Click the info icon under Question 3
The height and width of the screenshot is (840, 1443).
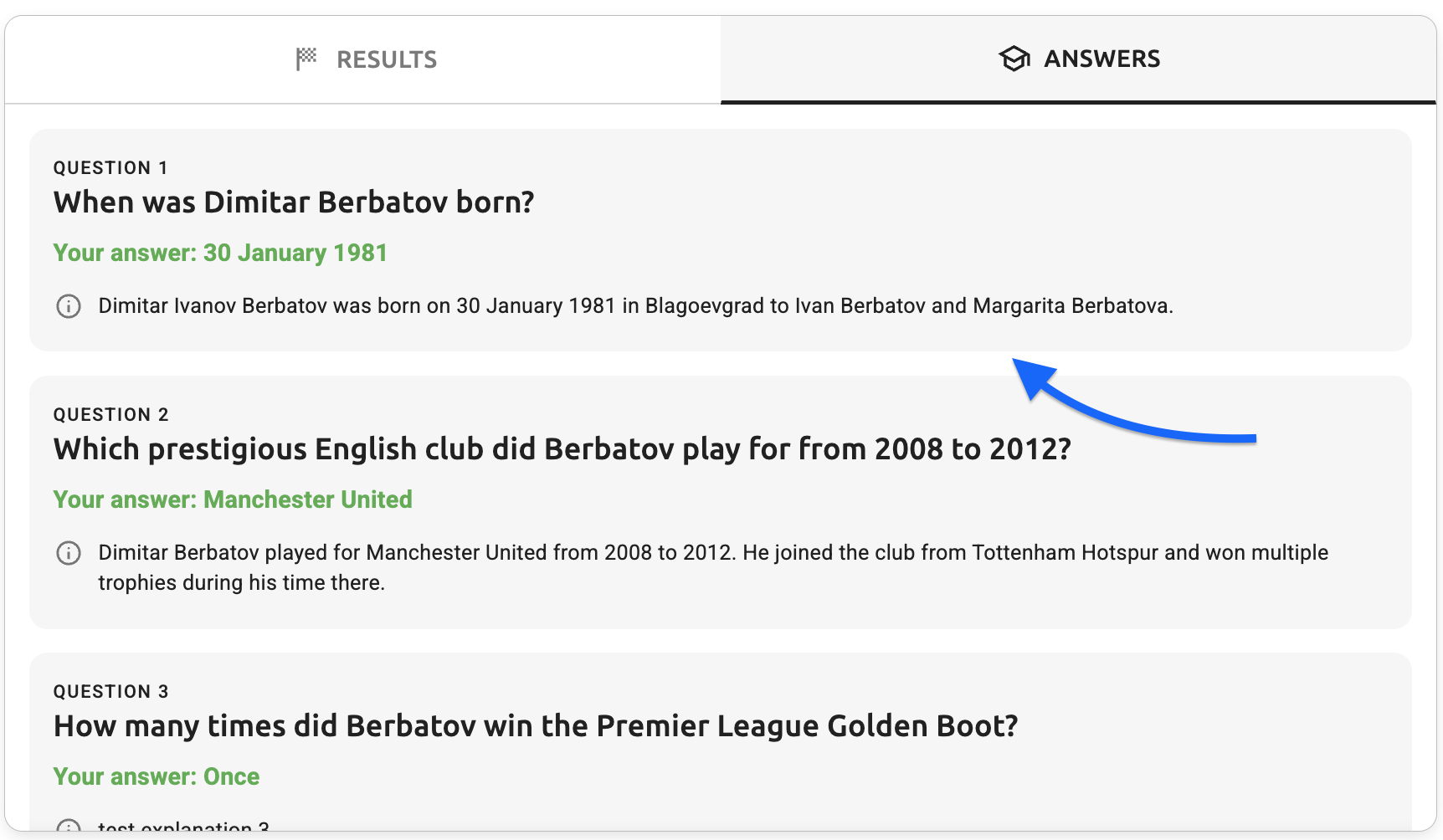pyautogui.click(x=69, y=827)
